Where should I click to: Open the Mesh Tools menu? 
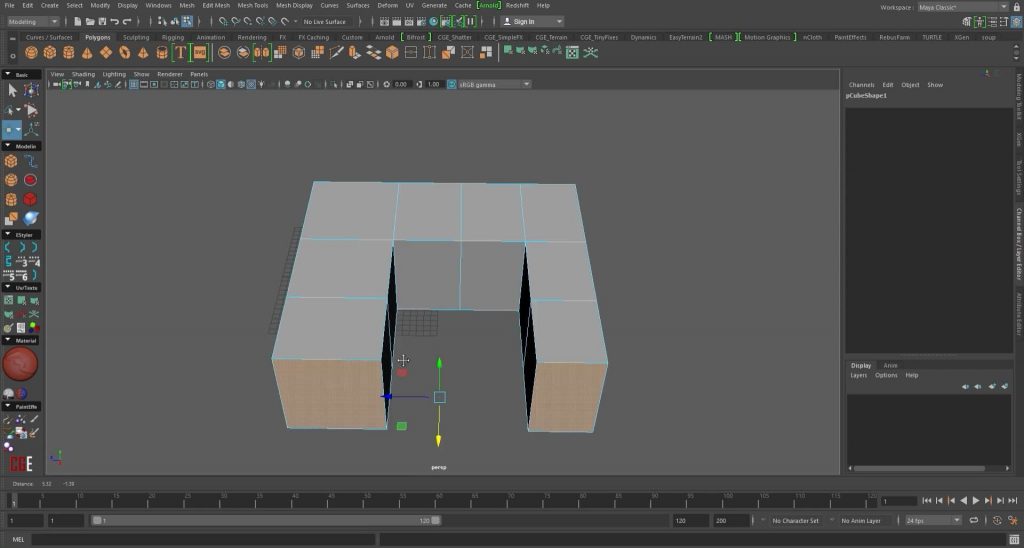252,5
